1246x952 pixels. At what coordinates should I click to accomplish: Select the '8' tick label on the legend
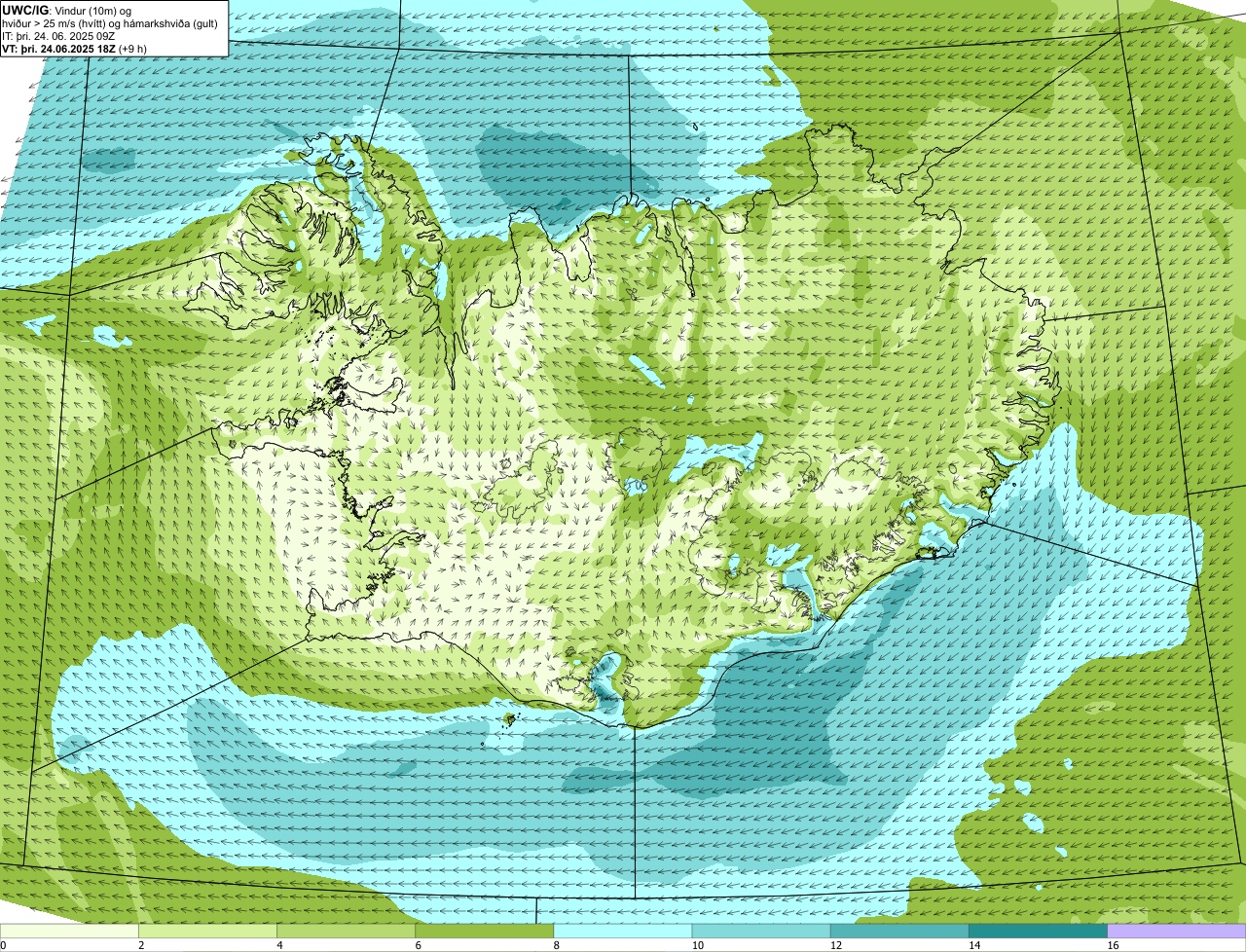coord(557,945)
